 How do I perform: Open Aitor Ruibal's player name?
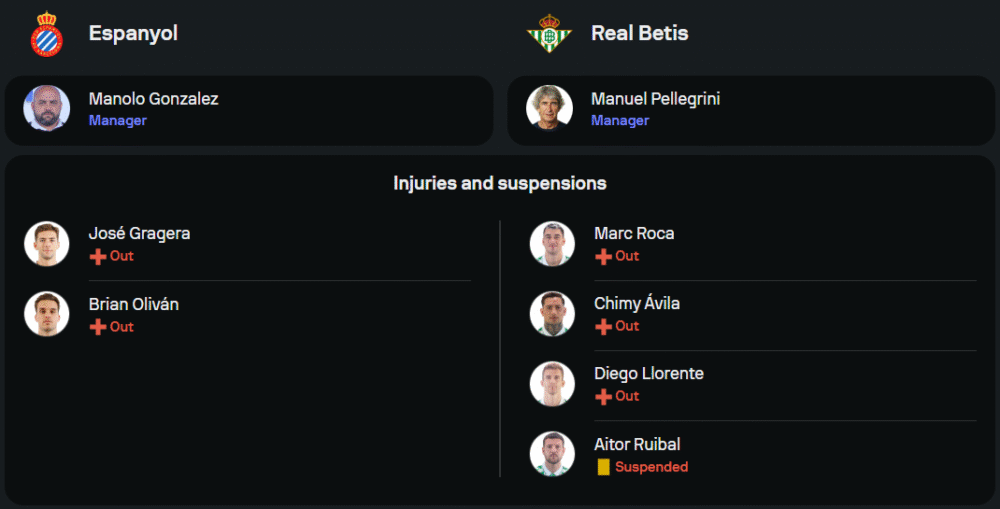(x=637, y=444)
